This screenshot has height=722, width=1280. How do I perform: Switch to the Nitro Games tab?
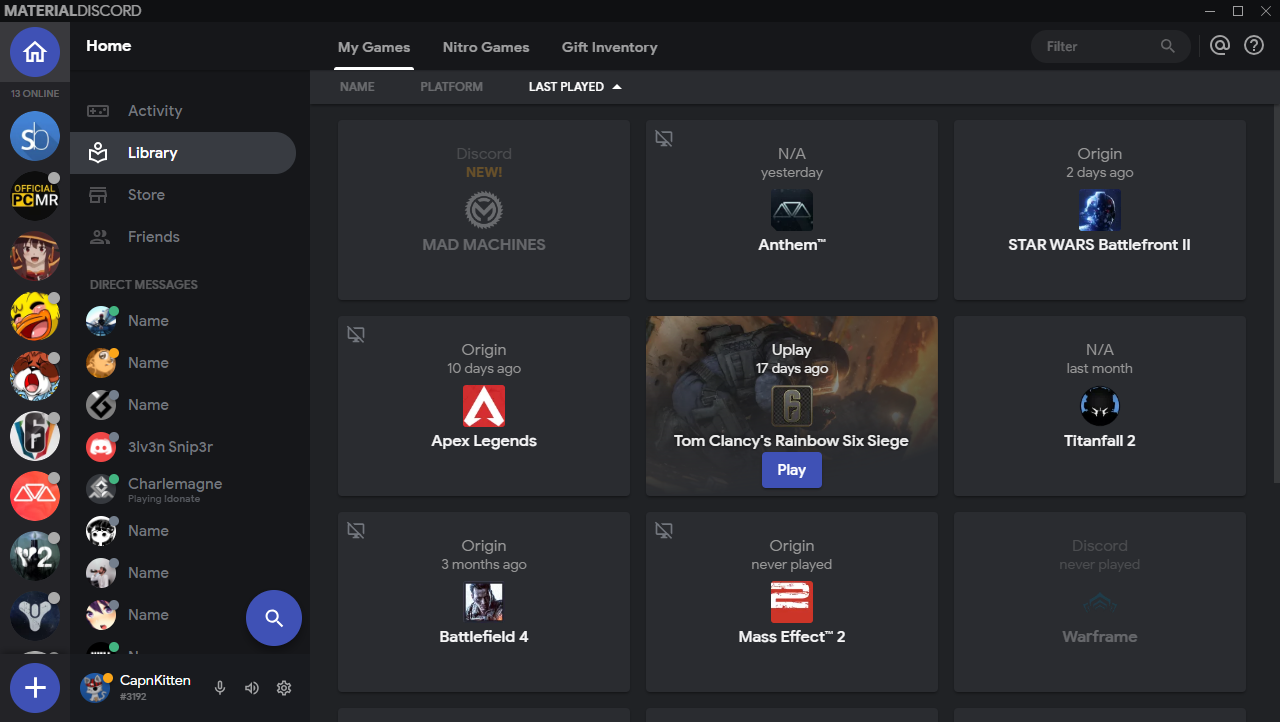486,47
